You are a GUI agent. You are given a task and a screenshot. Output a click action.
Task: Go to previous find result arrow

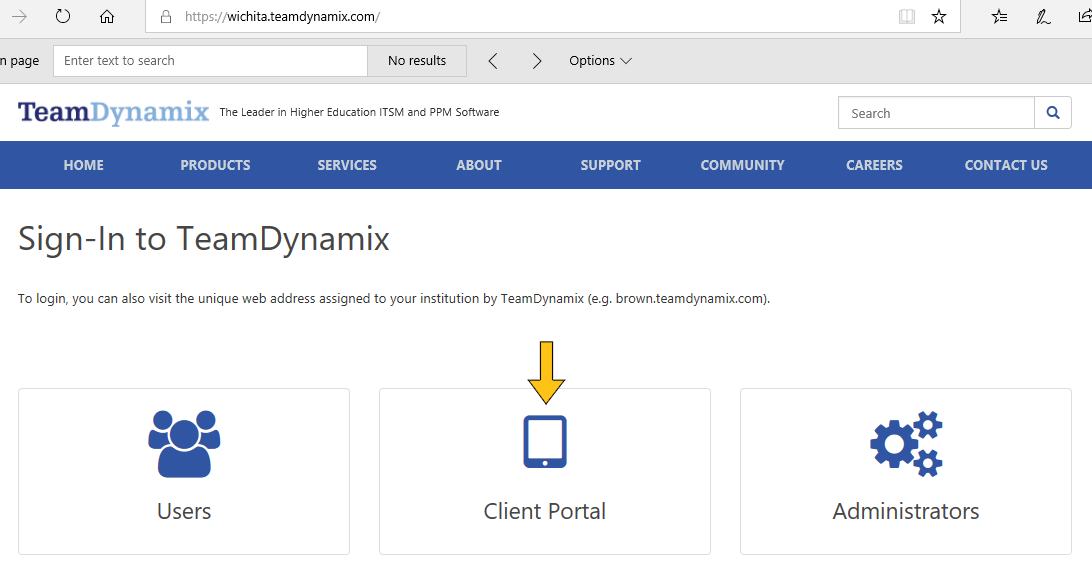point(493,61)
